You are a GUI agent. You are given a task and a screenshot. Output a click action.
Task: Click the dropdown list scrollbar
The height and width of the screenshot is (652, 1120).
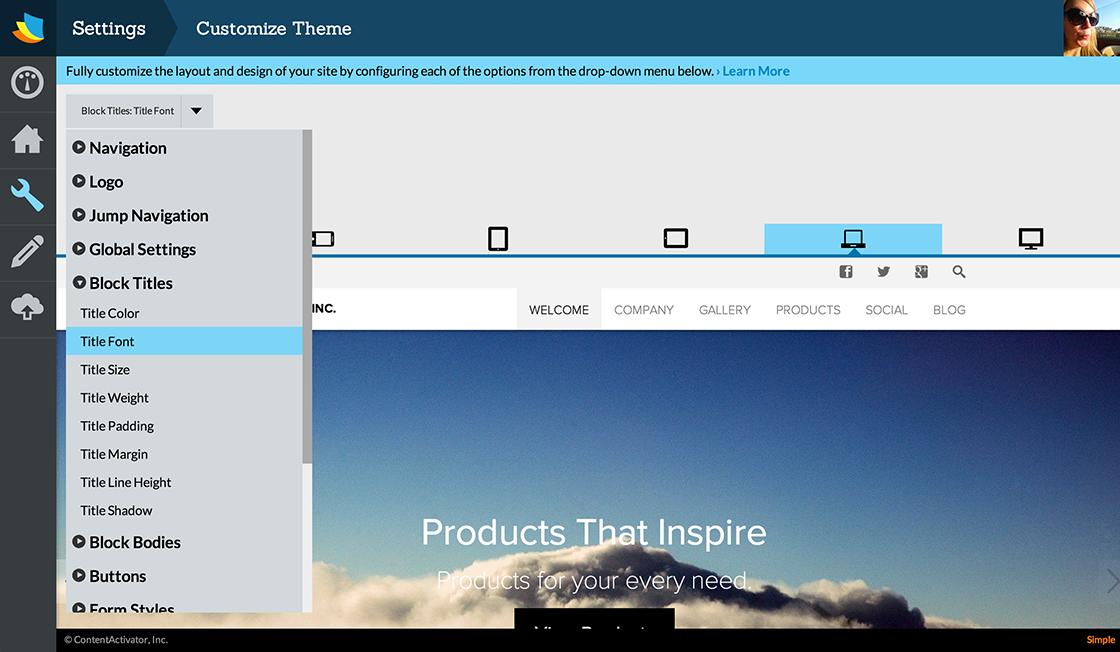click(x=307, y=296)
